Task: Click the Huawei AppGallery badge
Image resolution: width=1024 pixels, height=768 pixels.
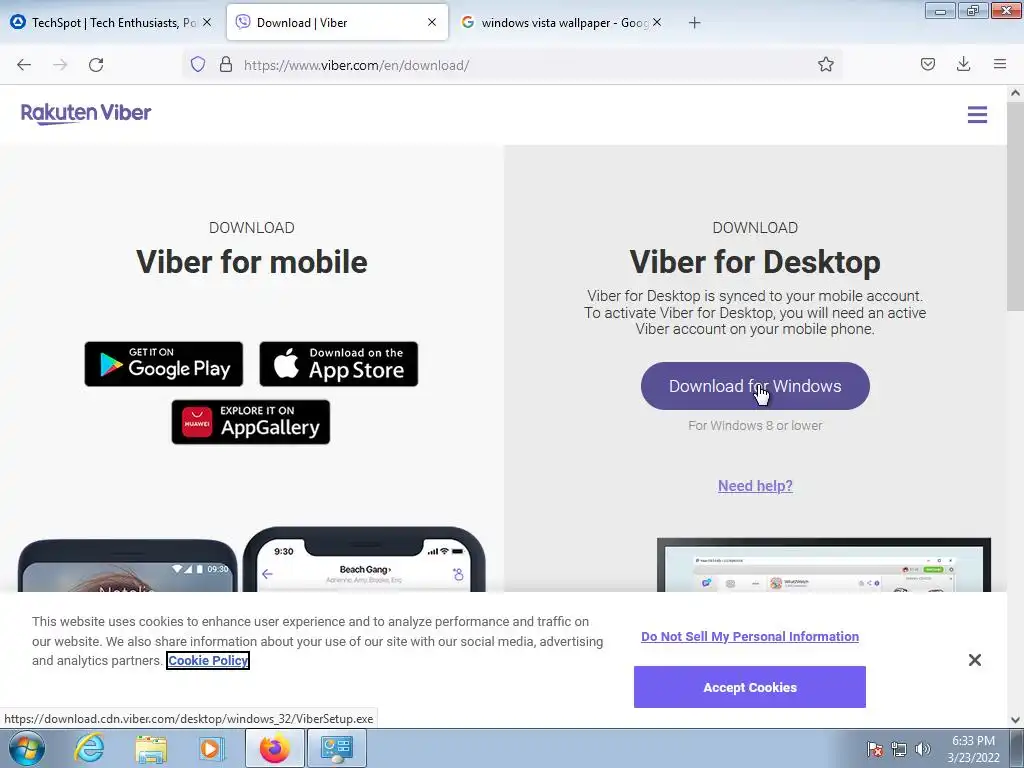Action: [x=251, y=422]
